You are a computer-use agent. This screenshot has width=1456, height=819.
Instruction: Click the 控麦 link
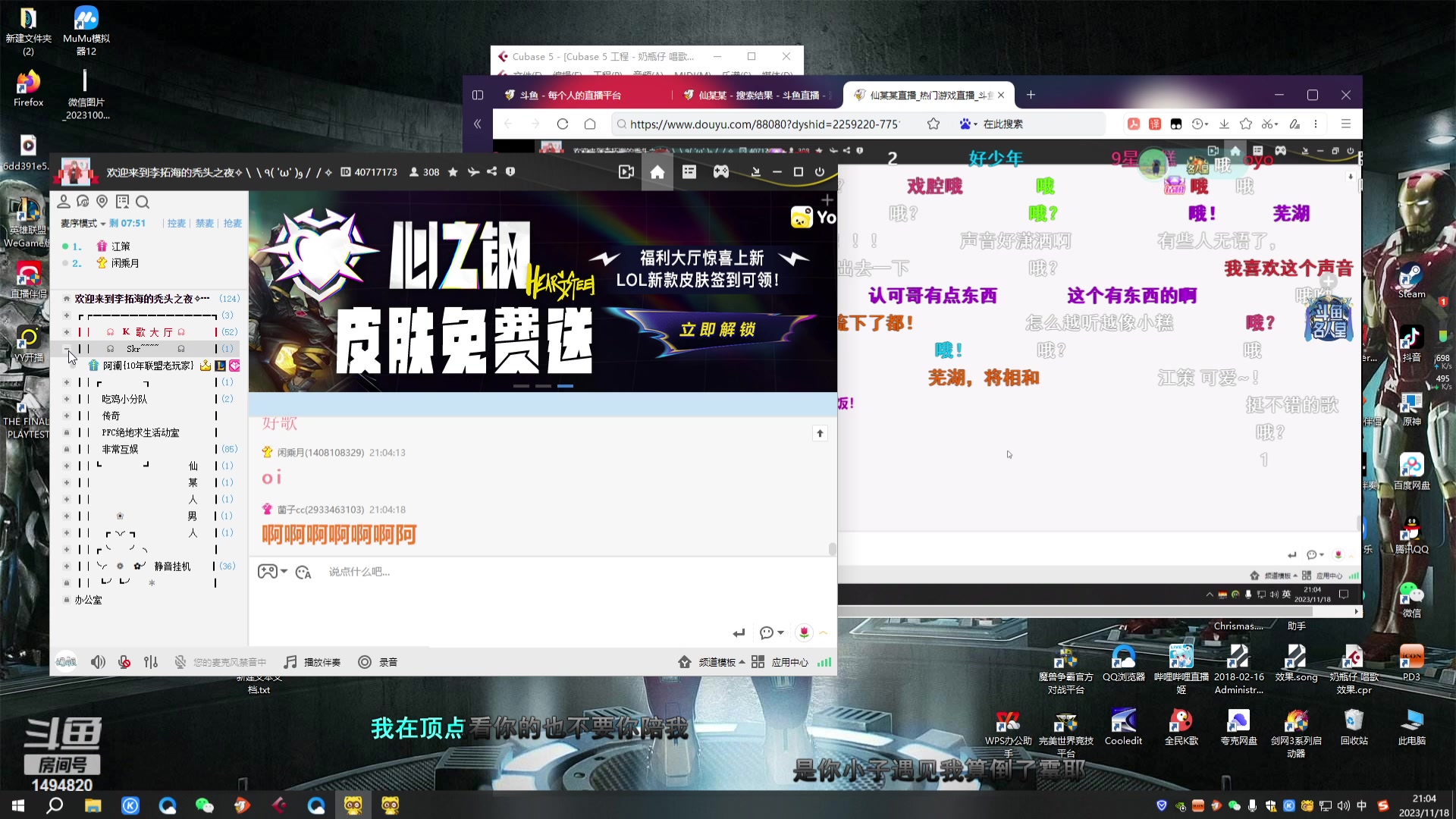[176, 223]
